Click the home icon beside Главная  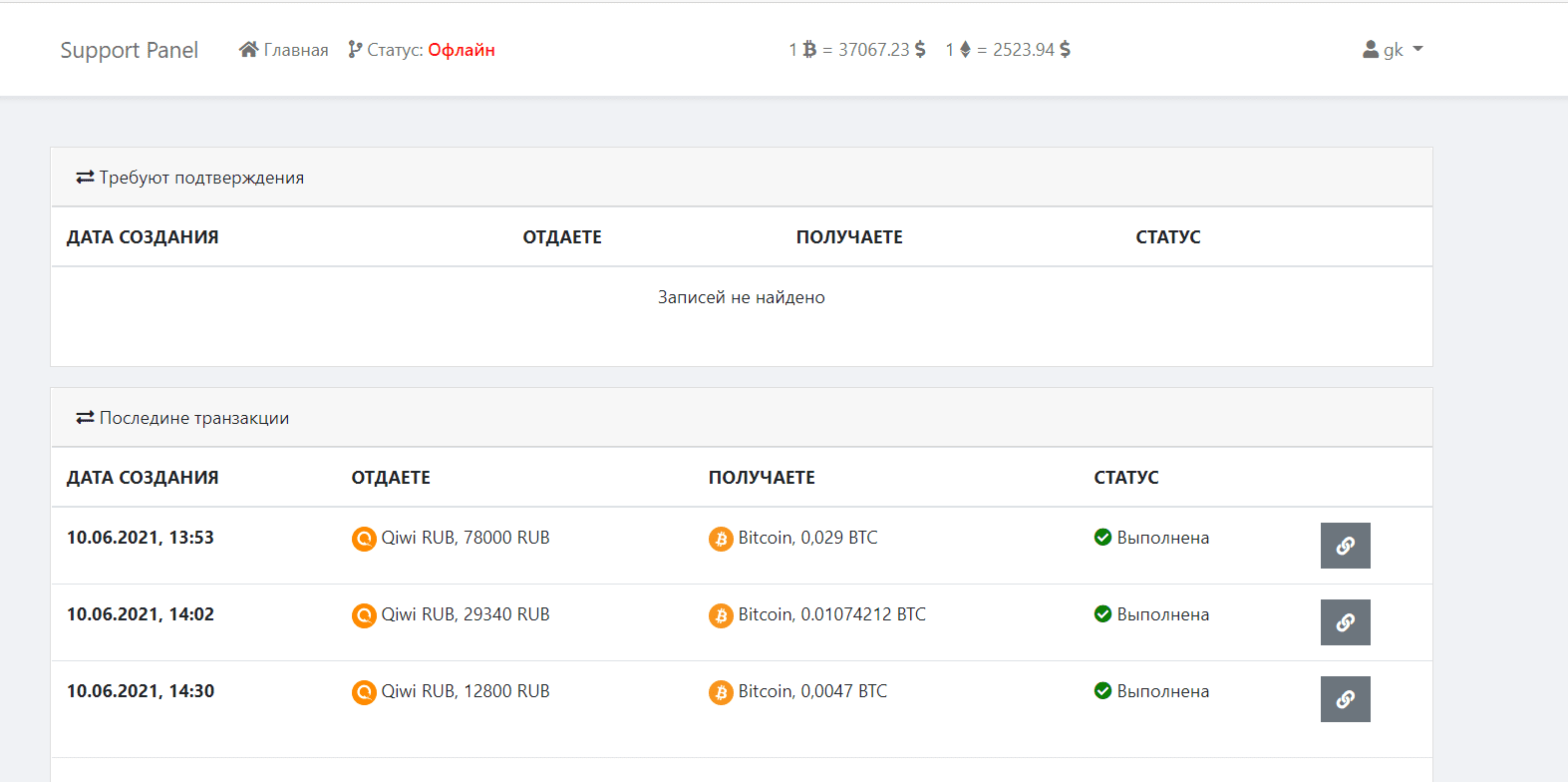[x=248, y=49]
